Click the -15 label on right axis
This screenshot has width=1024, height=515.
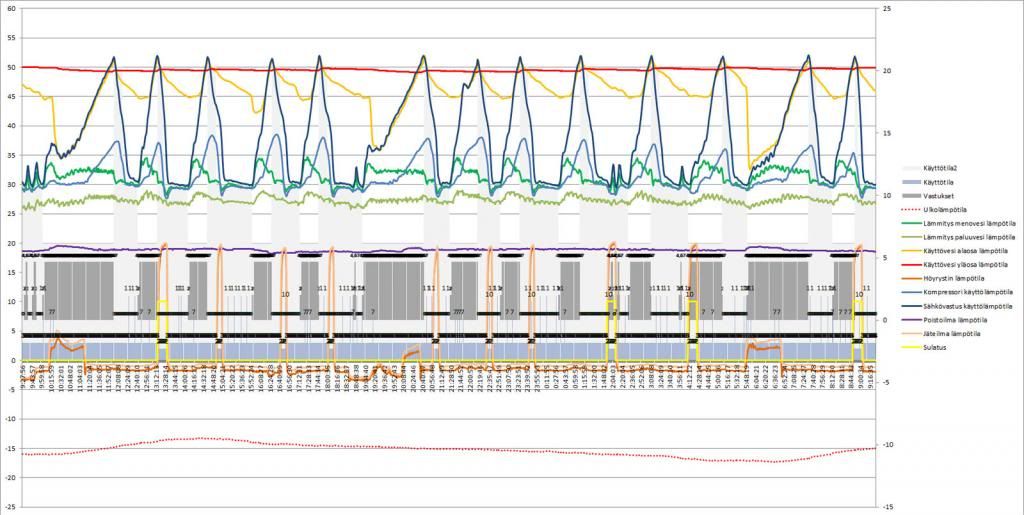coord(885,507)
